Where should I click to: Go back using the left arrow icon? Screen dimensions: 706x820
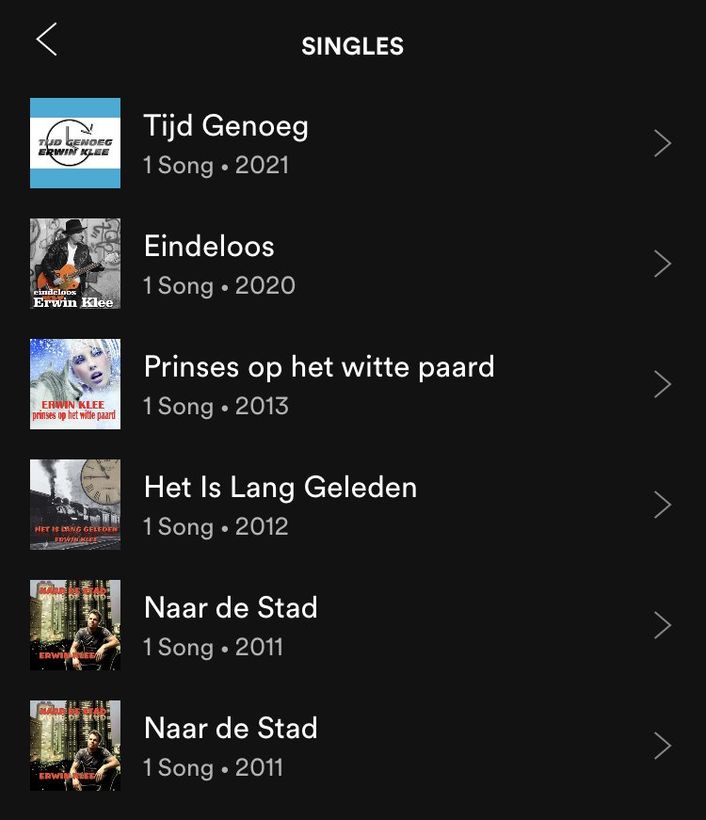tap(47, 39)
